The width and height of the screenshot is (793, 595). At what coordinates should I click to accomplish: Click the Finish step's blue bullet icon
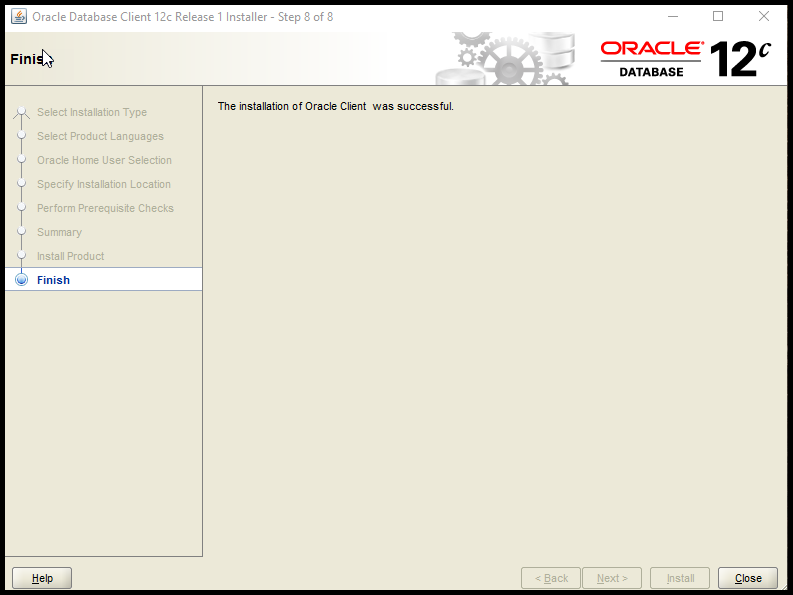pos(21,279)
